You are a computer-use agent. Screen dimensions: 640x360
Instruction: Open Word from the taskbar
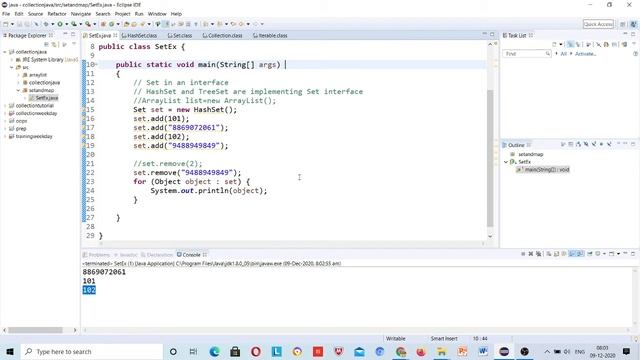483,351
